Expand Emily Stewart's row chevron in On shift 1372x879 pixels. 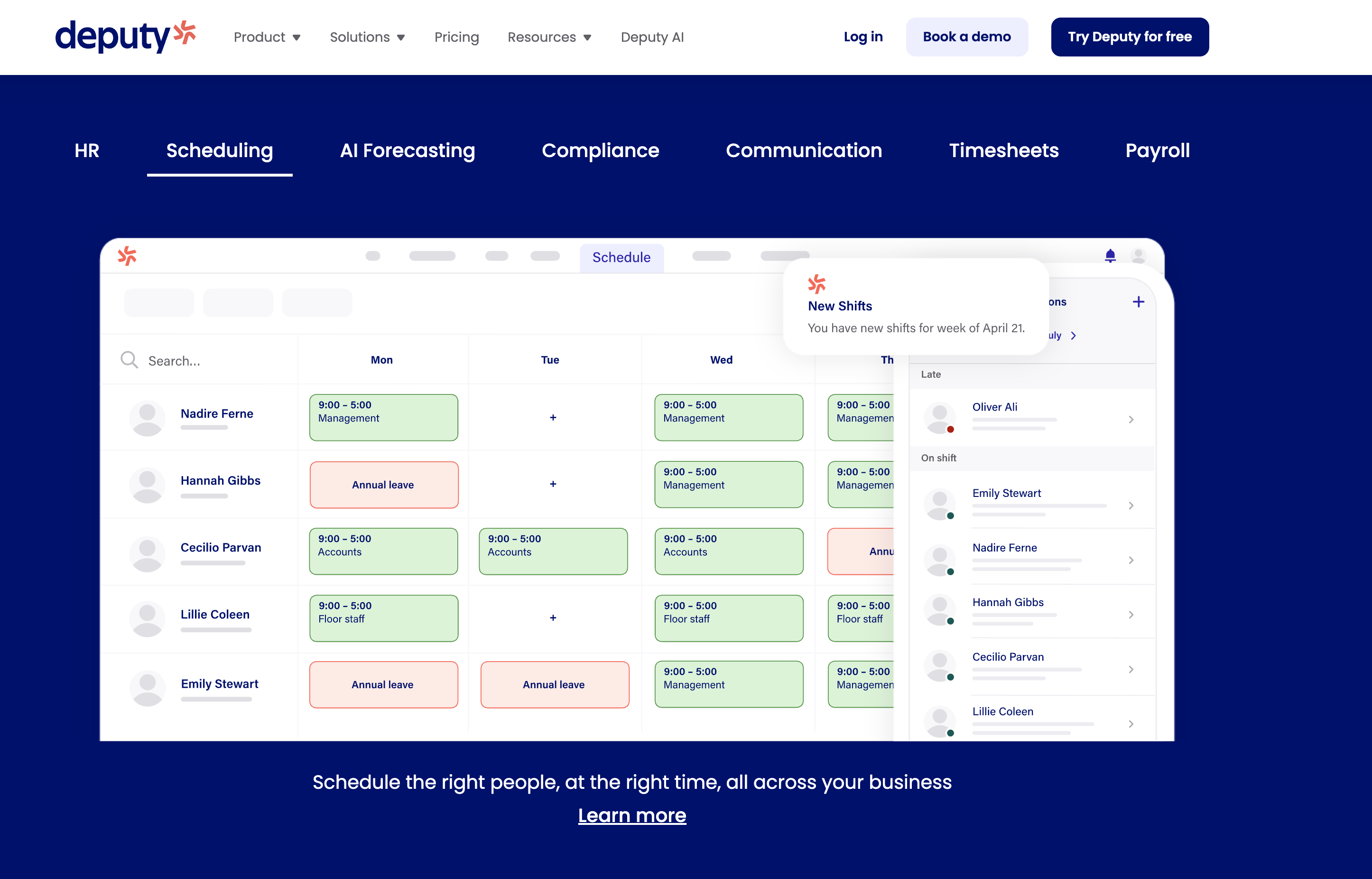click(x=1131, y=506)
